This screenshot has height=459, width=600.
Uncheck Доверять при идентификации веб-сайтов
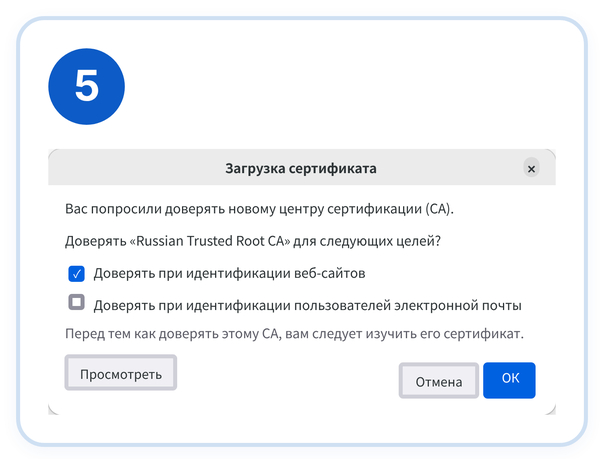(77, 274)
